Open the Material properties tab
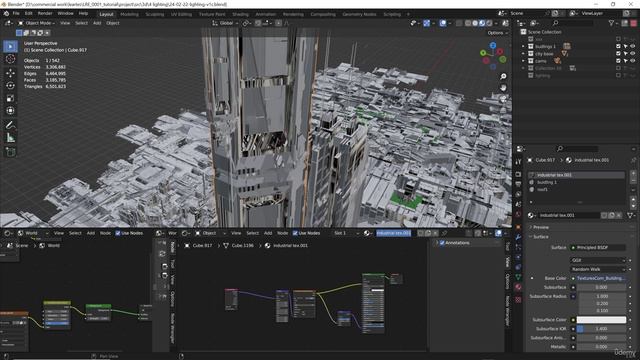This screenshot has width=640, height=360. (x=518, y=287)
